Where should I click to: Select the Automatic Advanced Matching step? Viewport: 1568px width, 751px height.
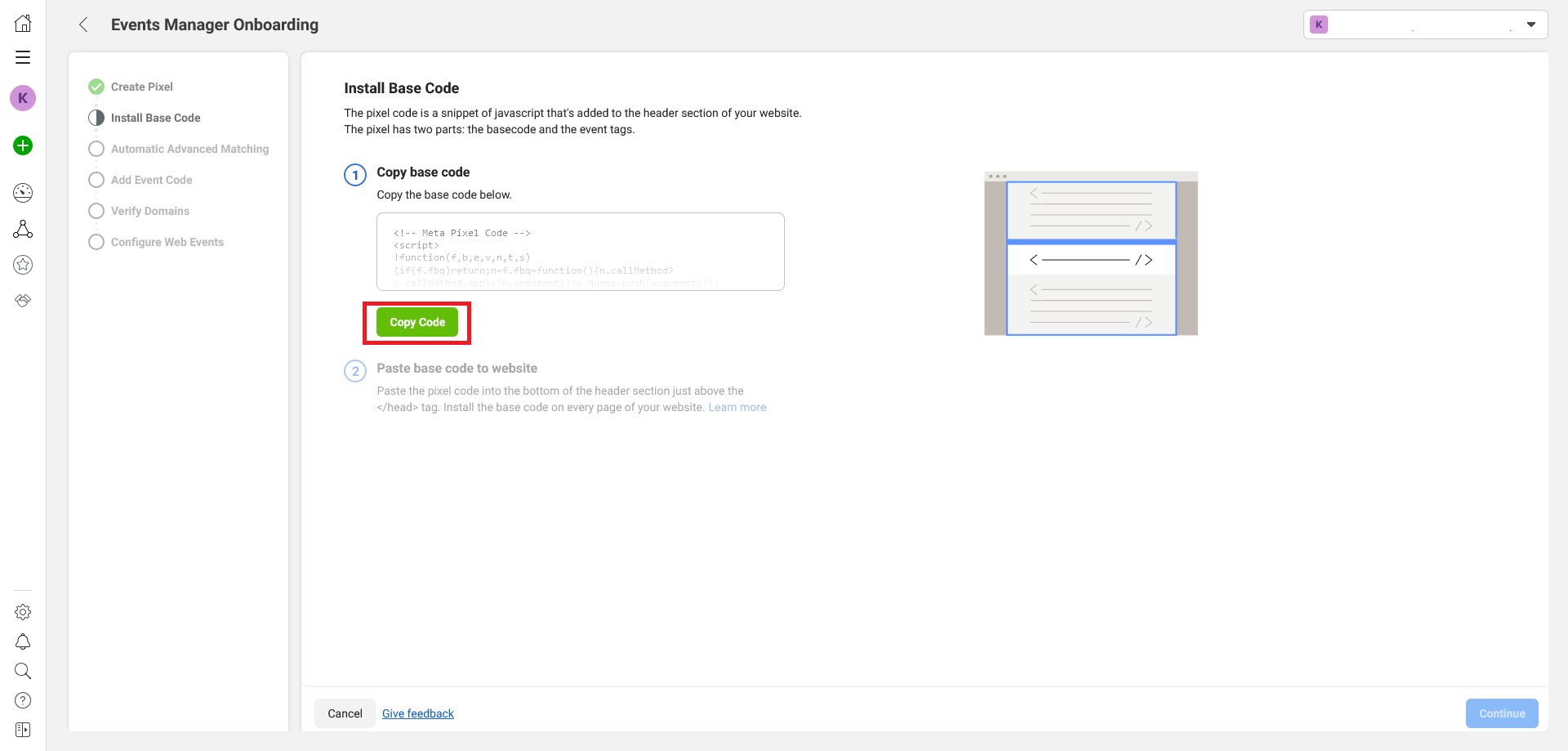(189, 149)
